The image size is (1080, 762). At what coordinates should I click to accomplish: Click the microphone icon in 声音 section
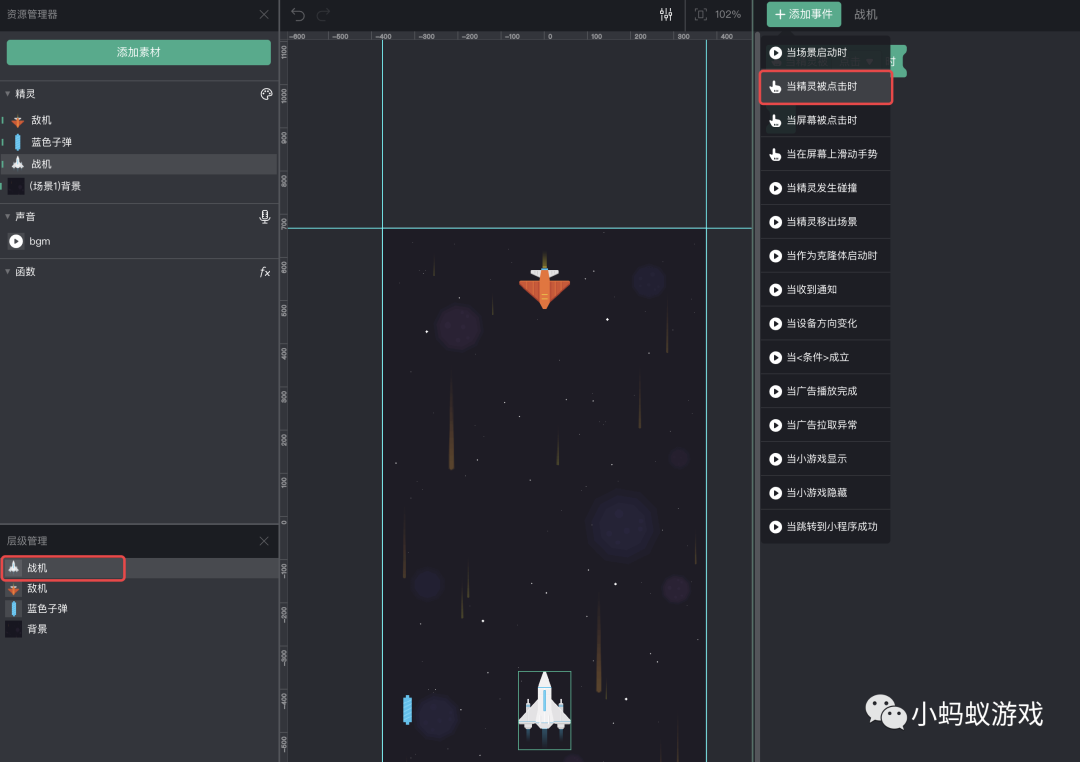coord(264,216)
